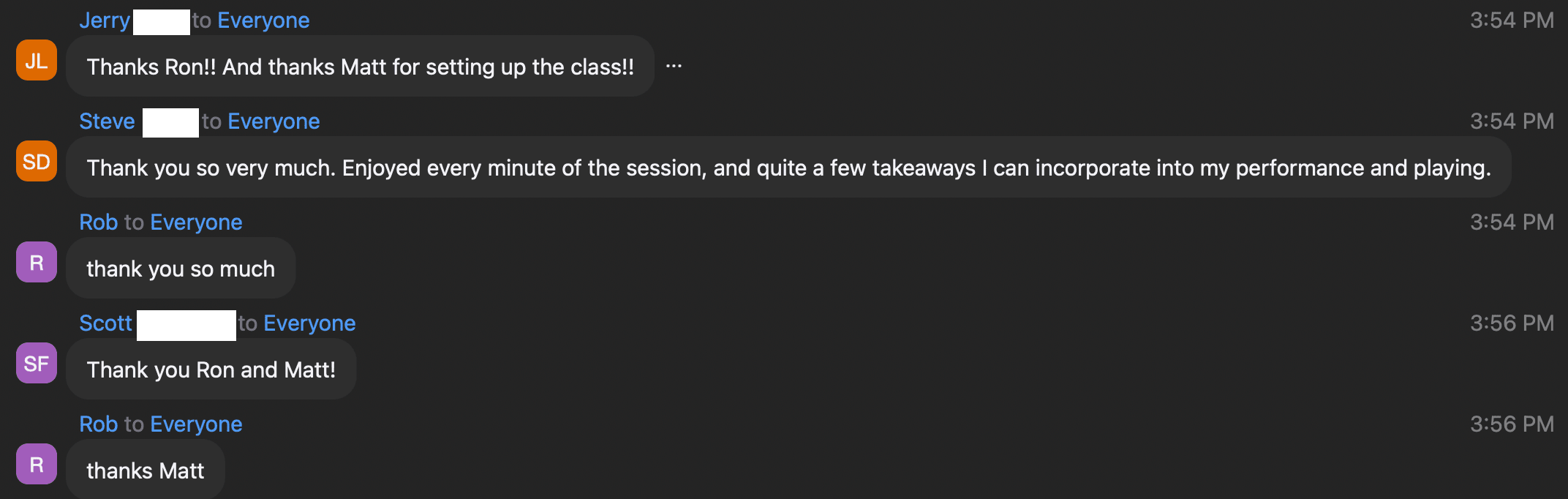Open more options for Jerry's message
The image size is (1568, 499).
pos(674,67)
